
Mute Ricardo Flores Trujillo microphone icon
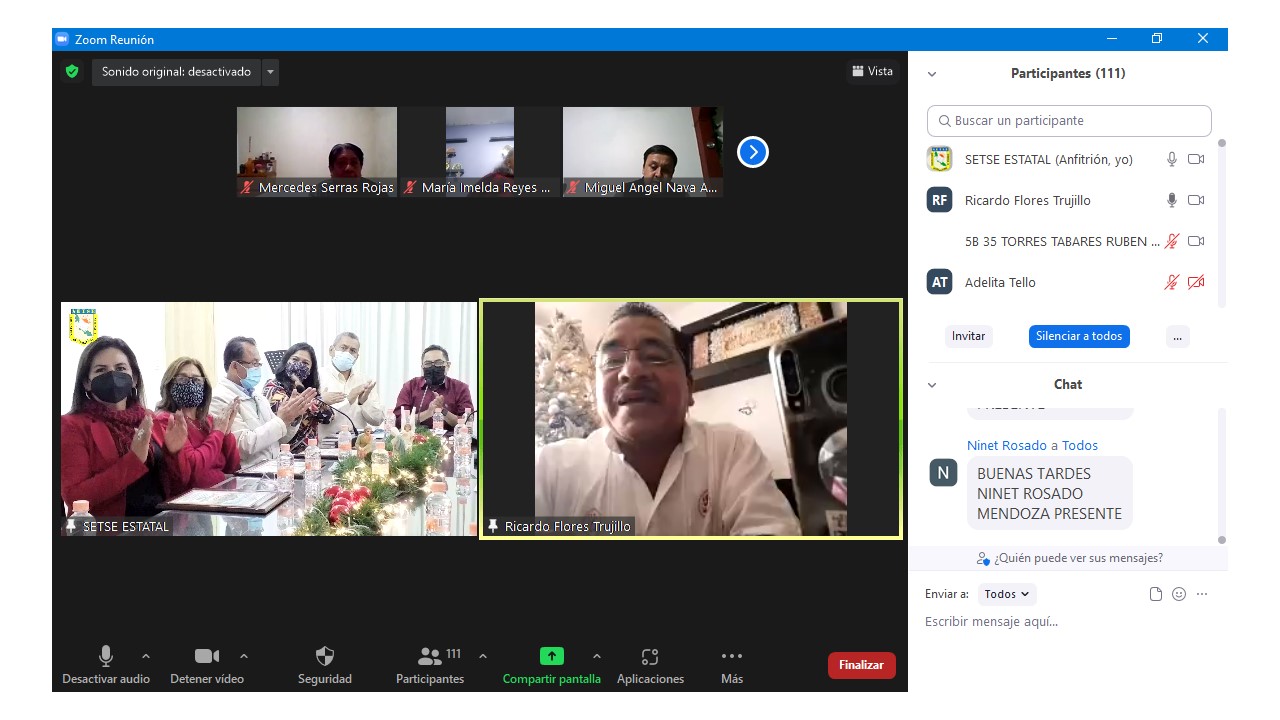coord(1172,200)
